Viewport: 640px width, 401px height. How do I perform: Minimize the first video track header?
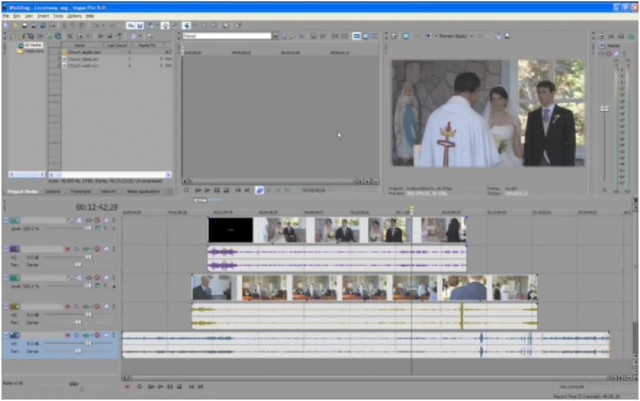point(5,221)
